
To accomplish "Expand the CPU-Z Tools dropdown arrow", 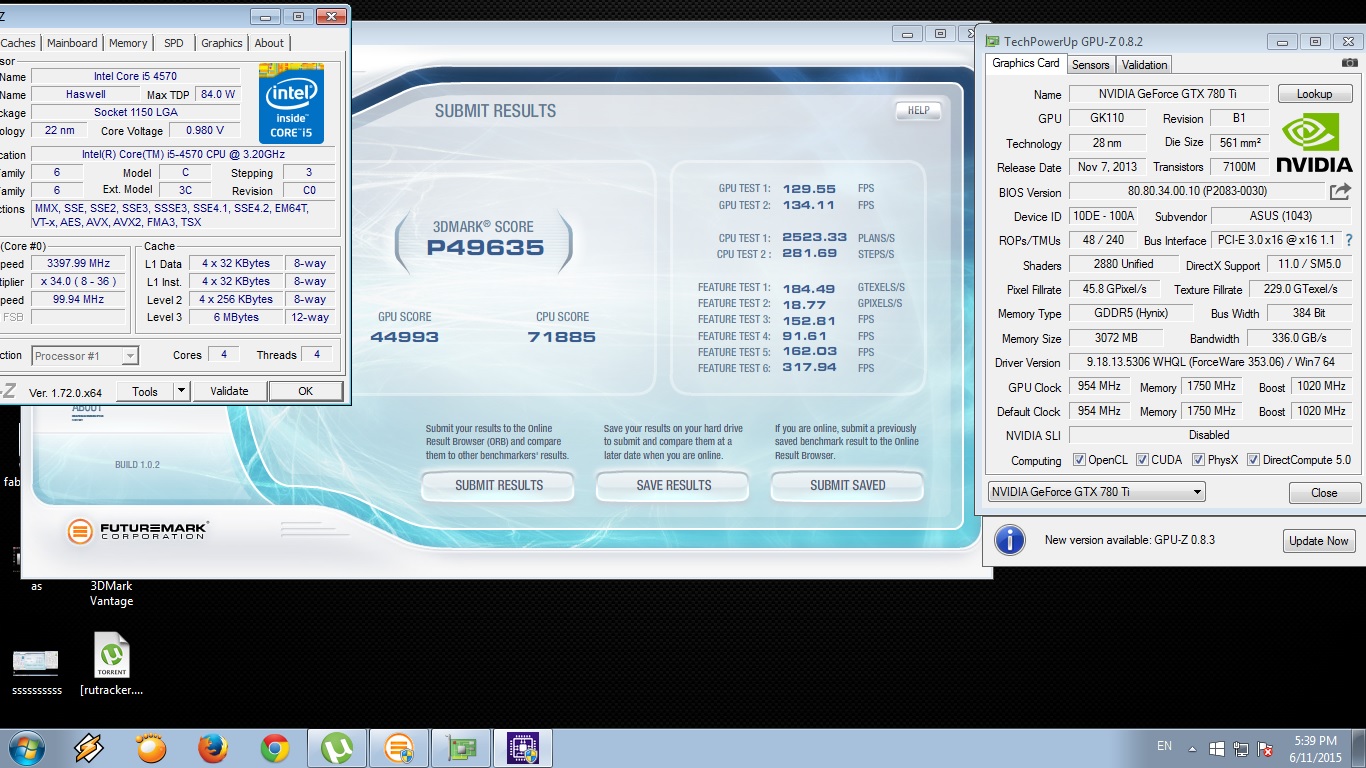I will [x=181, y=391].
